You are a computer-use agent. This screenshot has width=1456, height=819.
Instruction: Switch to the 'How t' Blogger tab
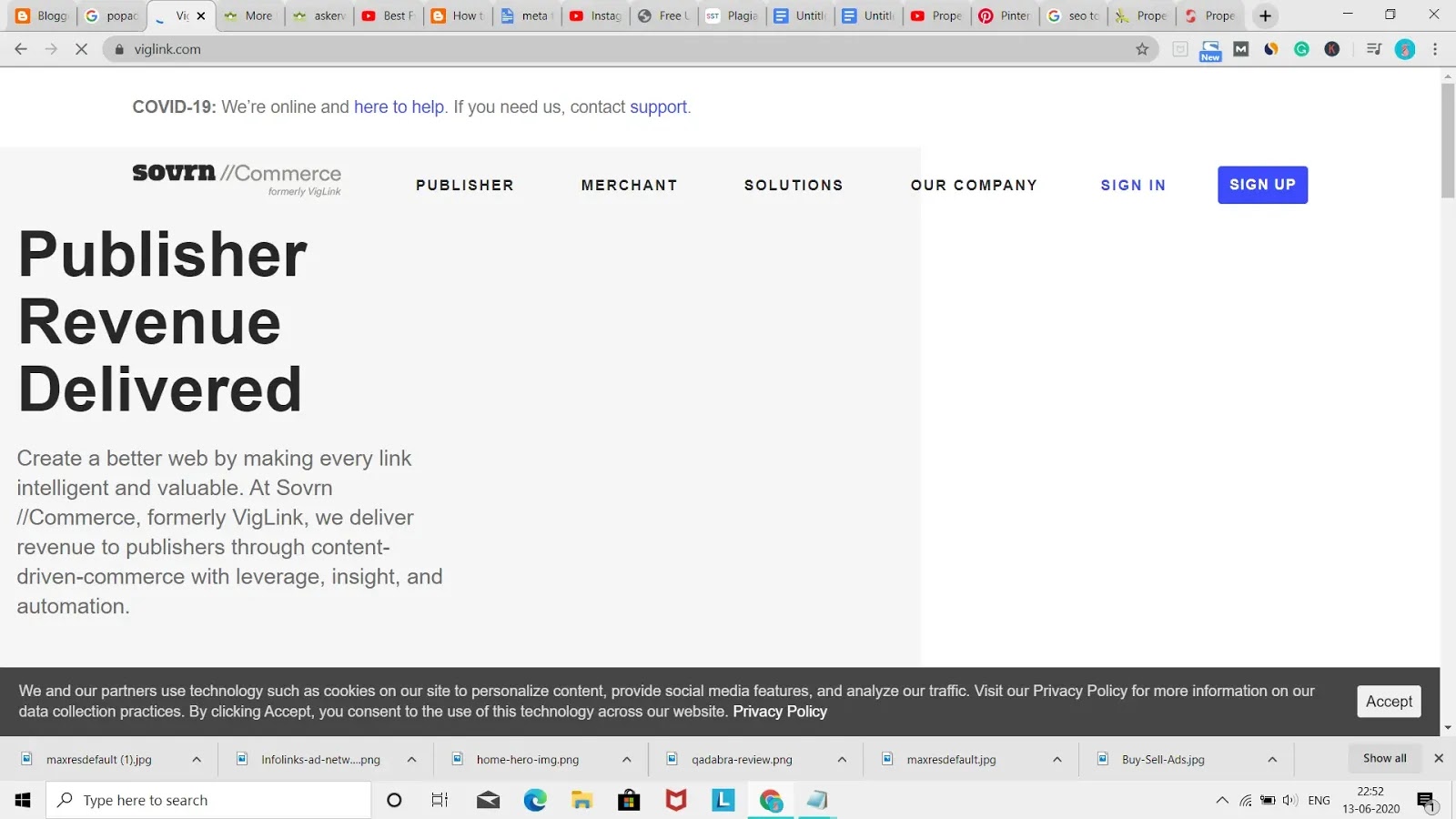tap(458, 15)
